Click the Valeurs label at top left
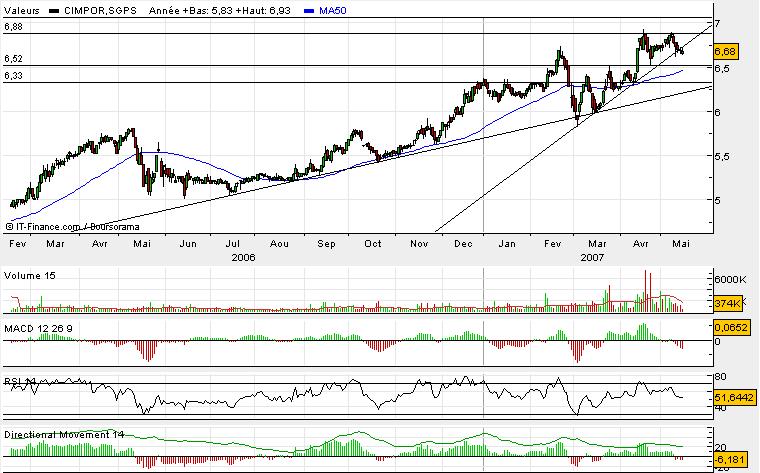This screenshot has width=760, height=473. (x=22, y=10)
